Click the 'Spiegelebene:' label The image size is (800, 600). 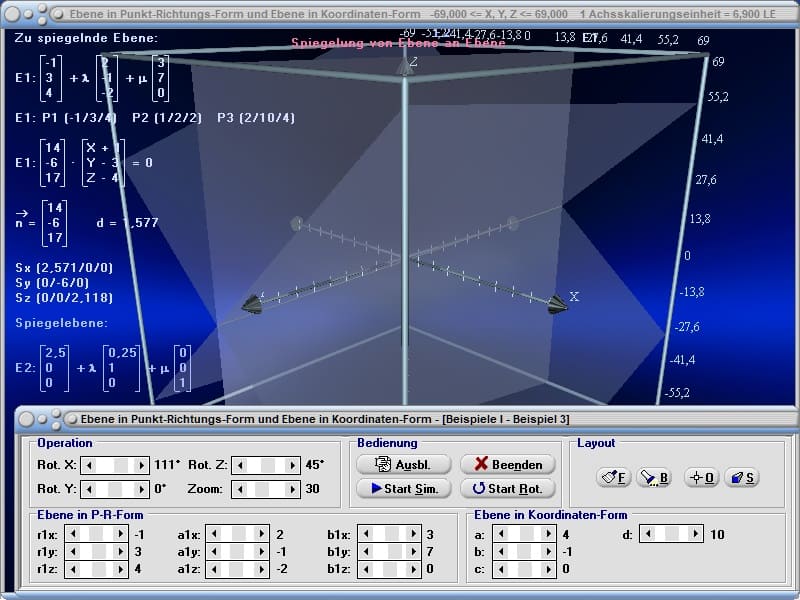(x=62, y=323)
